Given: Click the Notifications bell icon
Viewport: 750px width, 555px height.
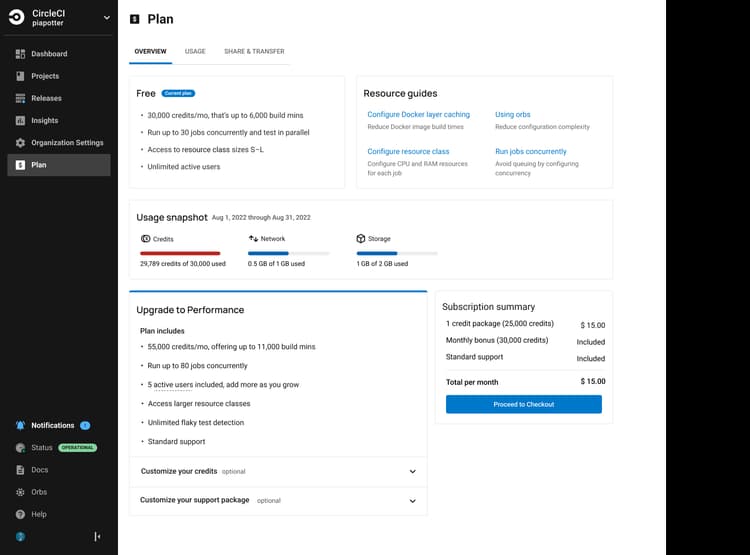Looking at the screenshot, I should pos(20,425).
